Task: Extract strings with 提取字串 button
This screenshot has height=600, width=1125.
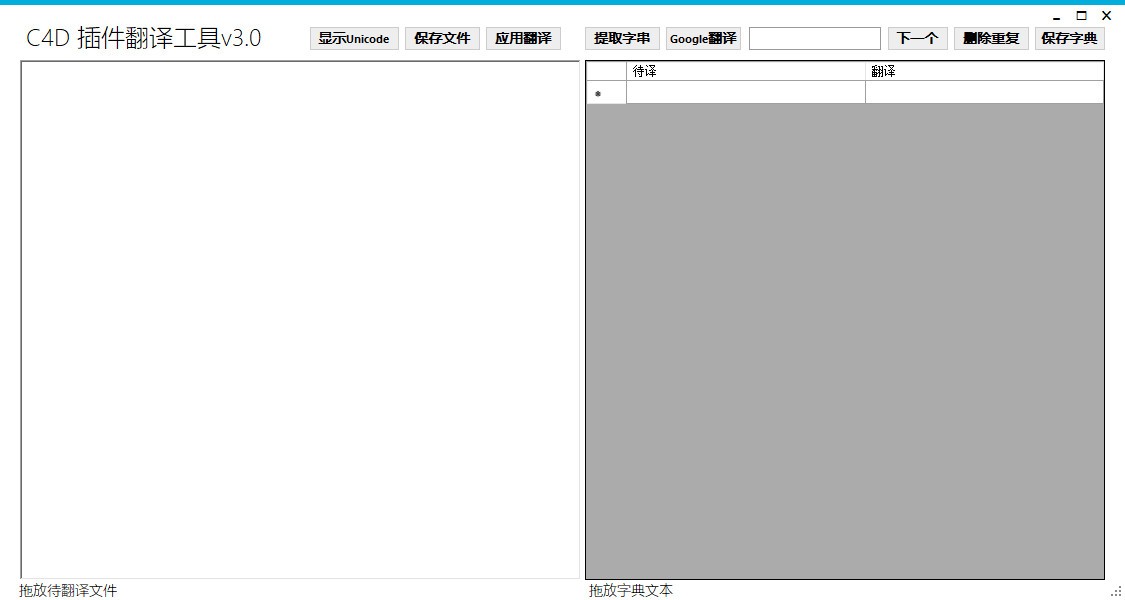Action: [x=622, y=39]
